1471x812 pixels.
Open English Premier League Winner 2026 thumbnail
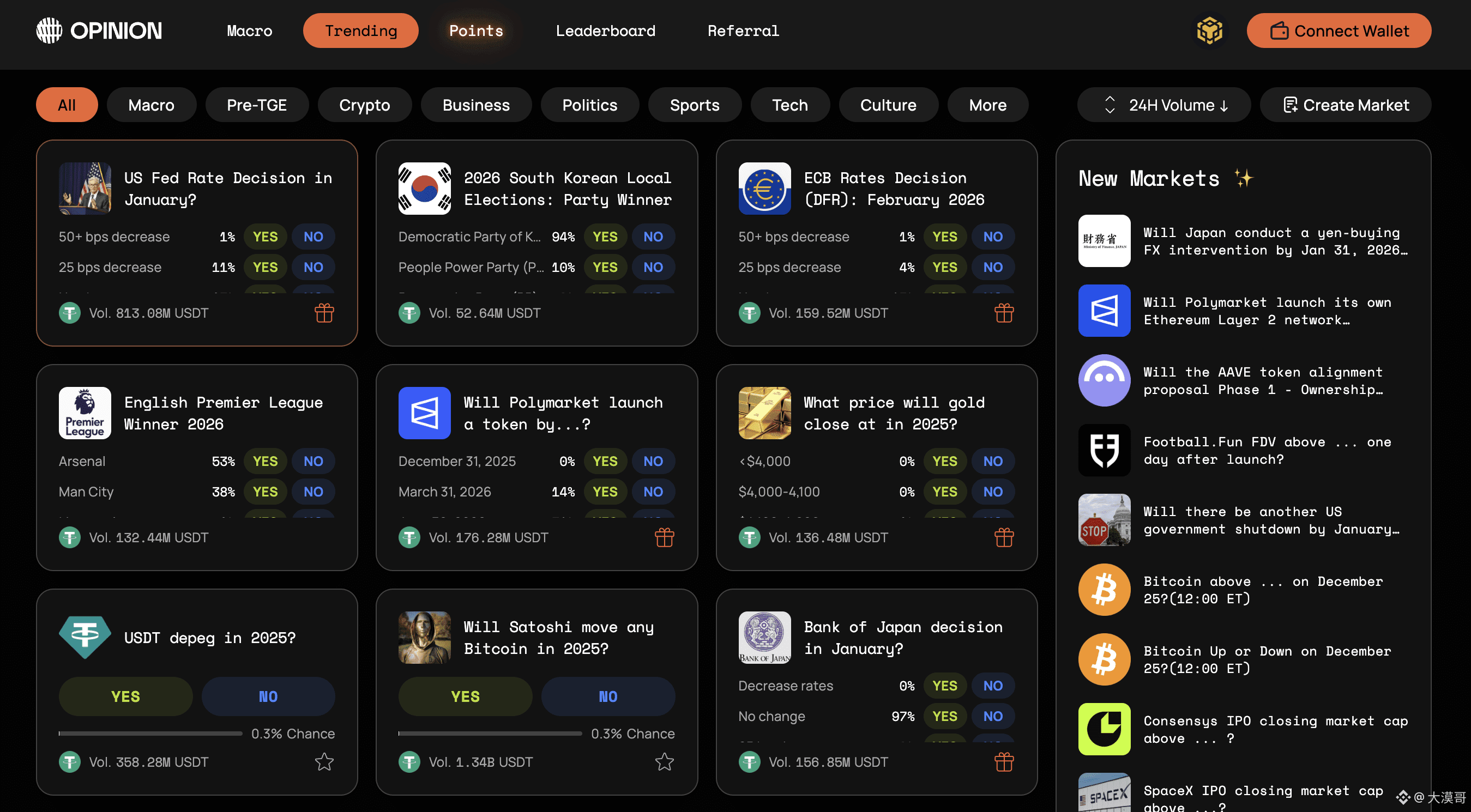pyautogui.click(x=85, y=413)
